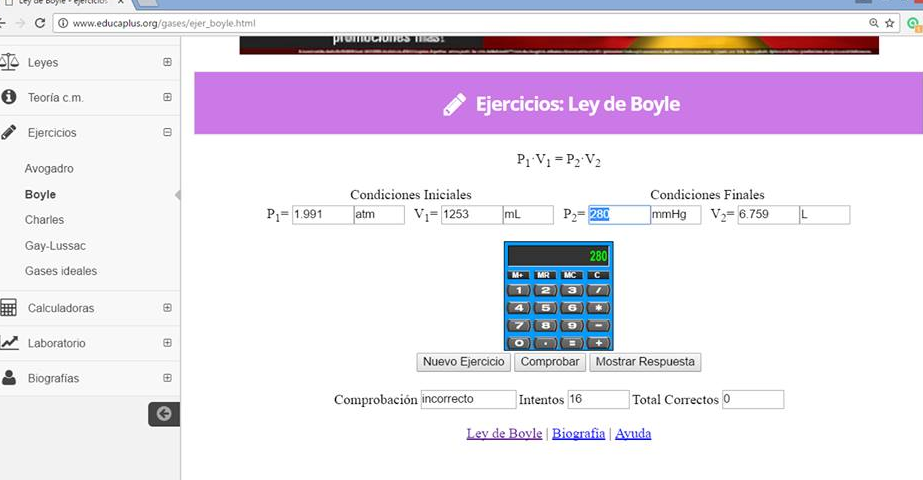Image resolution: width=923 pixels, height=480 pixels.
Task: Click calculator digit 1 key
Action: [519, 290]
